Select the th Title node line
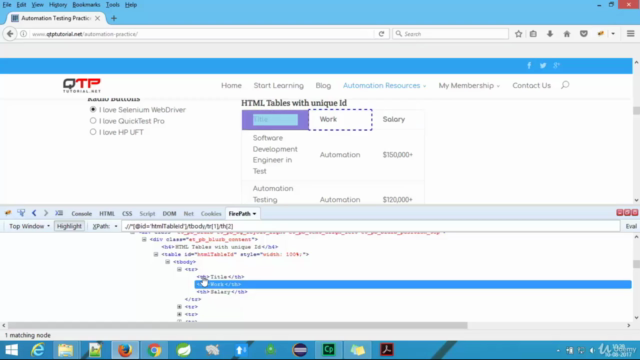This screenshot has width=640, height=360. [220, 277]
